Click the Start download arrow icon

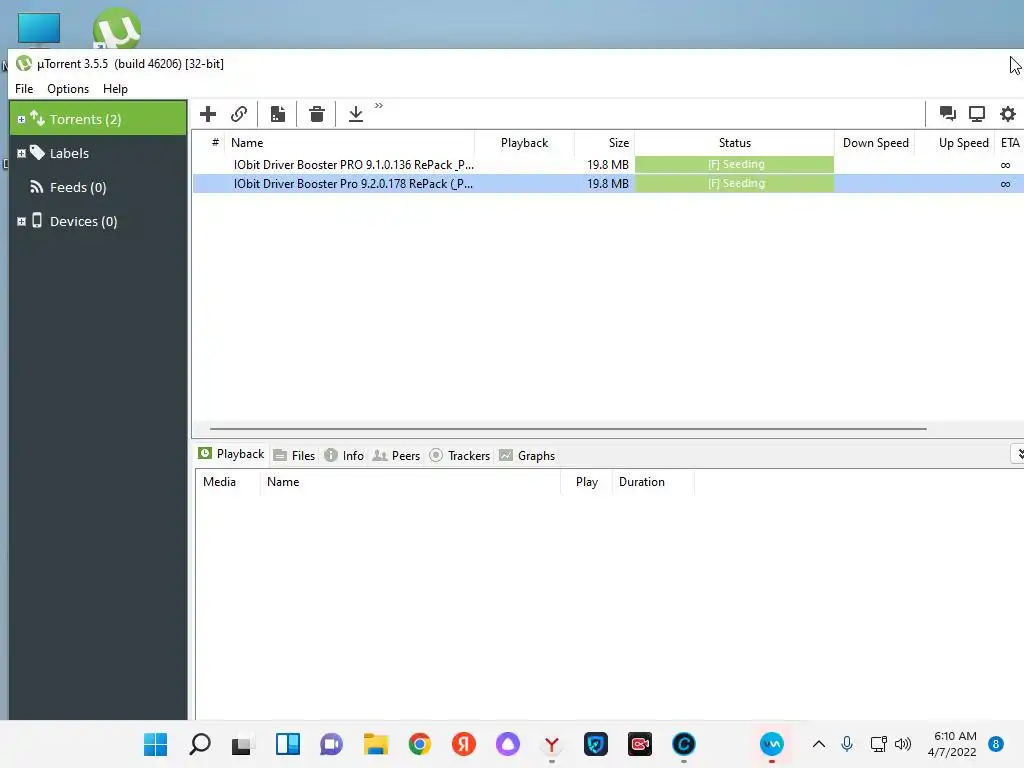coord(356,114)
